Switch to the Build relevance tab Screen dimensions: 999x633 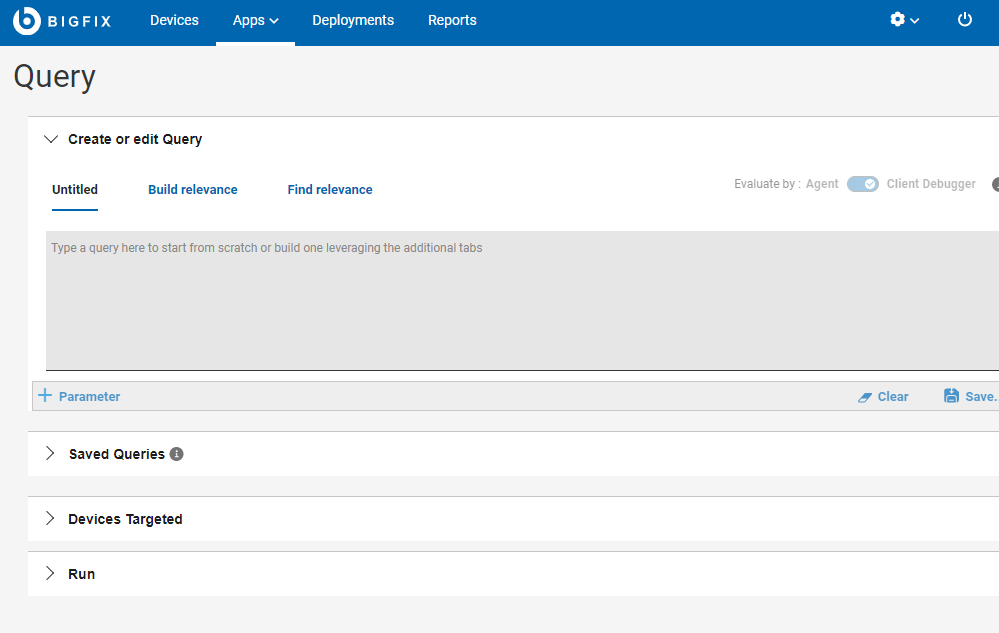193,190
